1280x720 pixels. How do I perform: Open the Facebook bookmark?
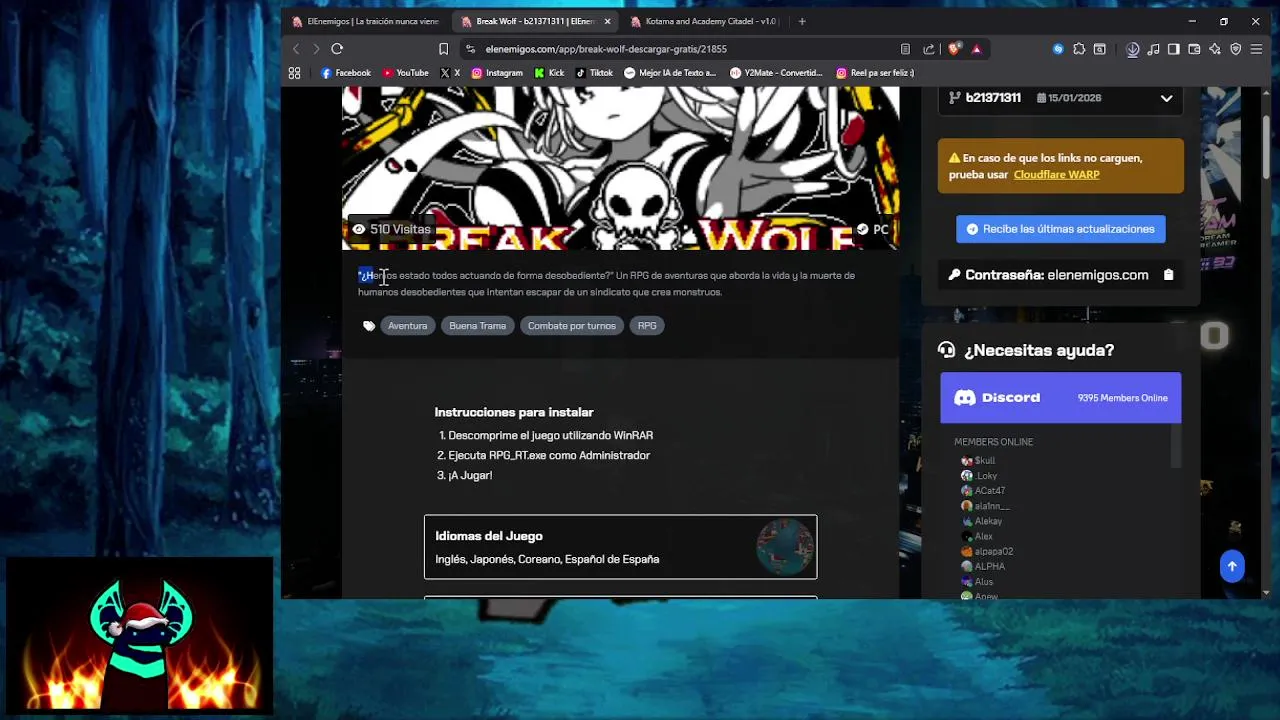346,73
